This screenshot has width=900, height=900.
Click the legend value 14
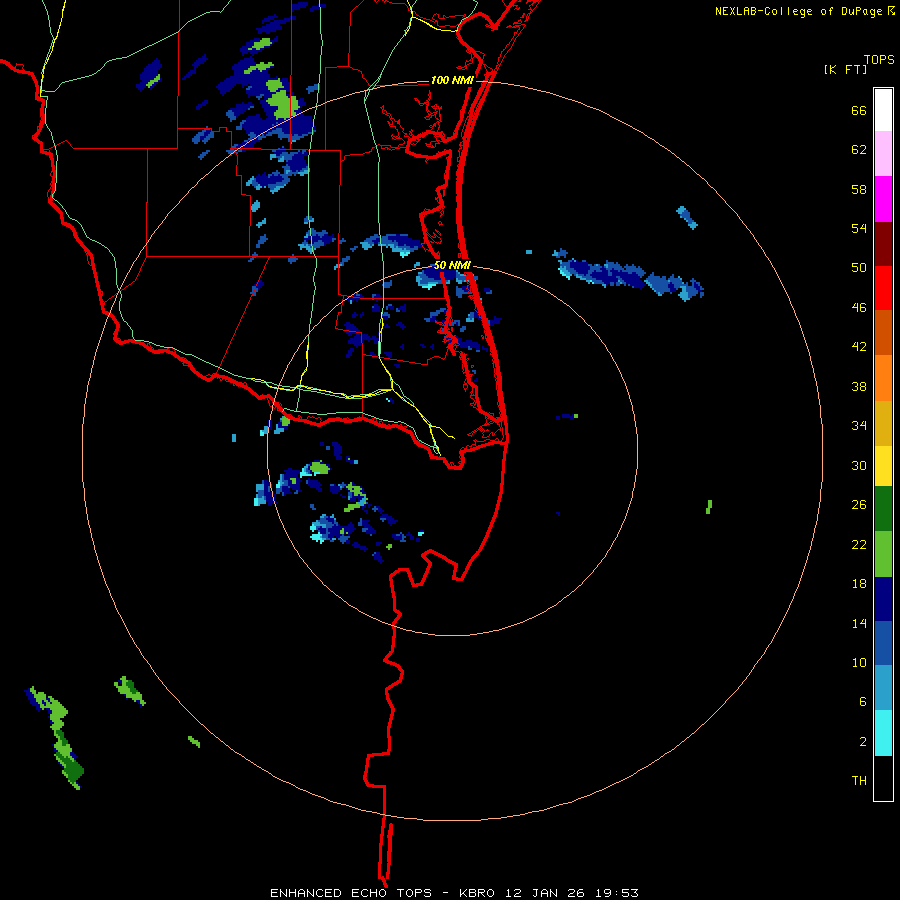859,623
